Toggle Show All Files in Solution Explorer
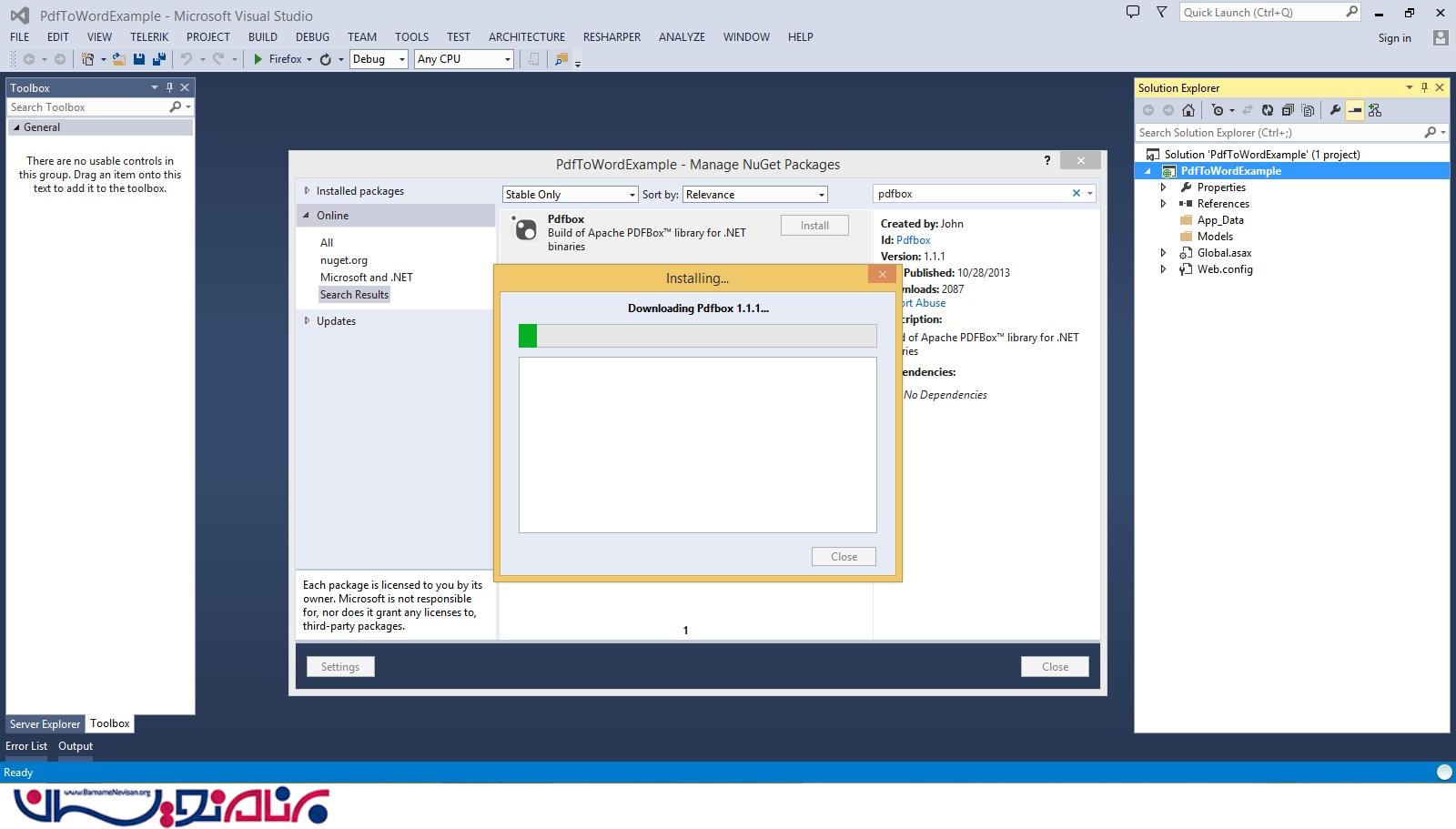The height and width of the screenshot is (829, 1456). 1308,110
